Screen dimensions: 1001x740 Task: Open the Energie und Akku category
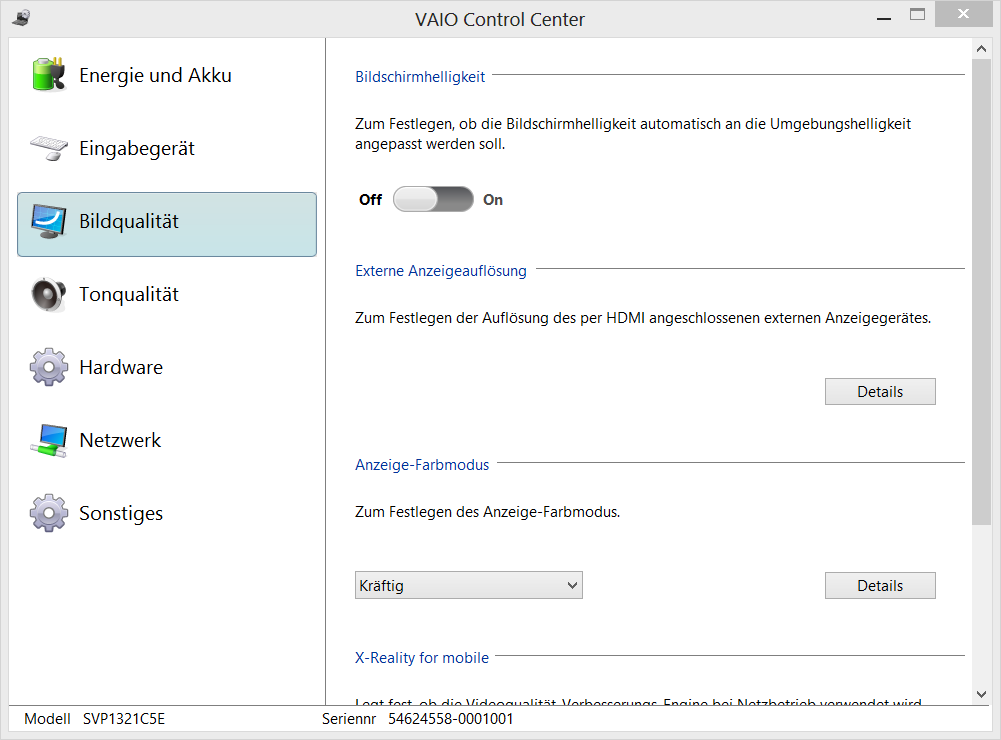(x=155, y=75)
